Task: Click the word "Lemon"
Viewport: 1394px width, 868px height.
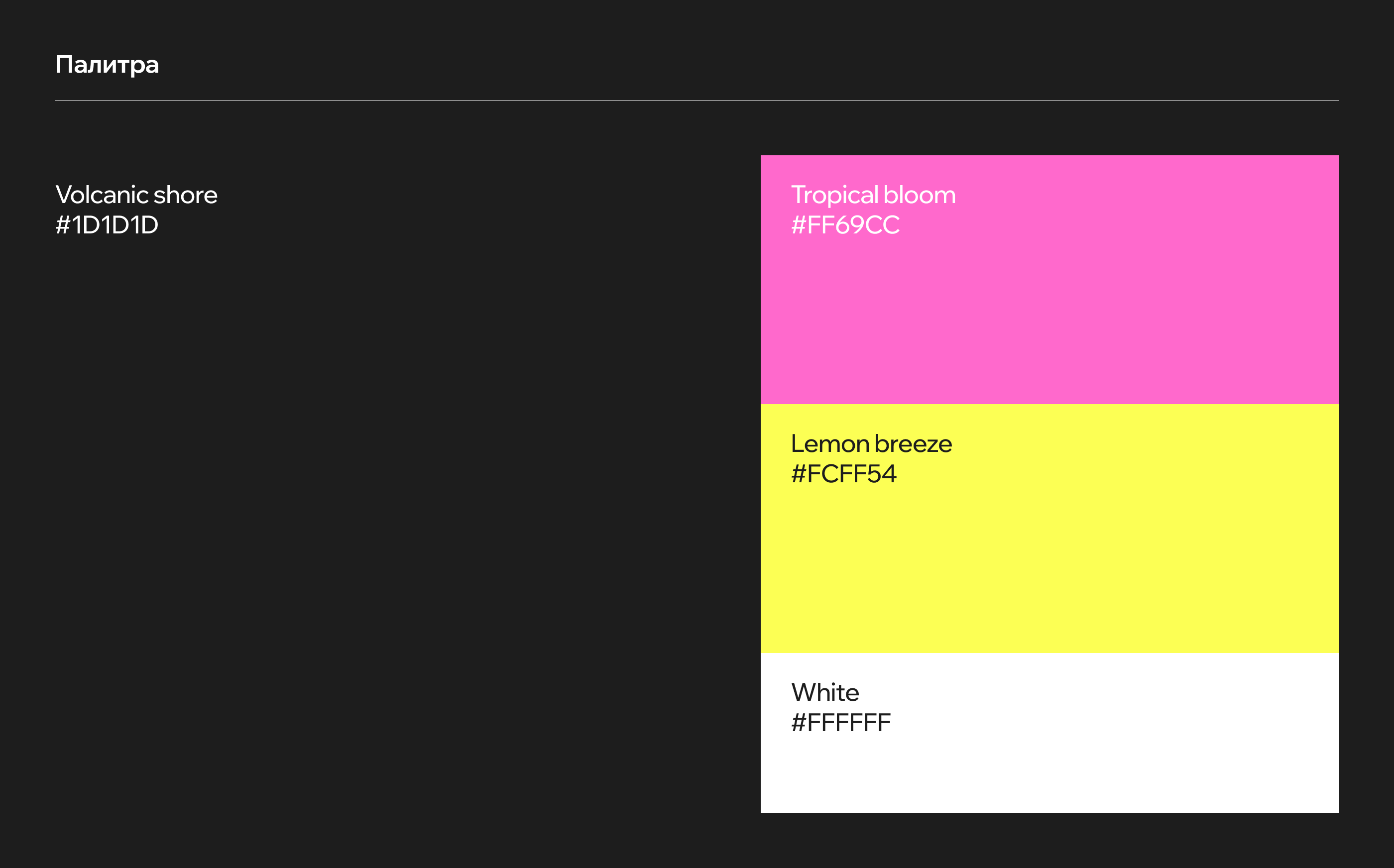Action: pos(829,444)
